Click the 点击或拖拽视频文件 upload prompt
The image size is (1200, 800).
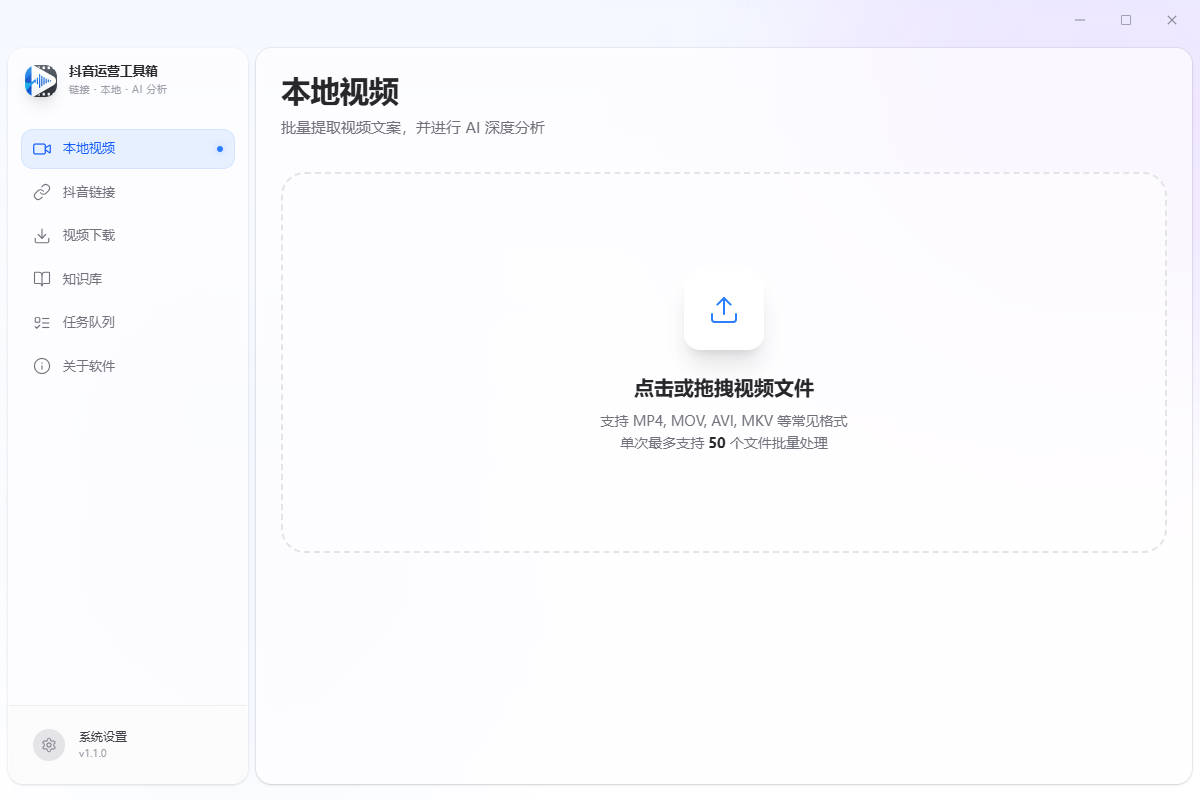click(x=724, y=389)
